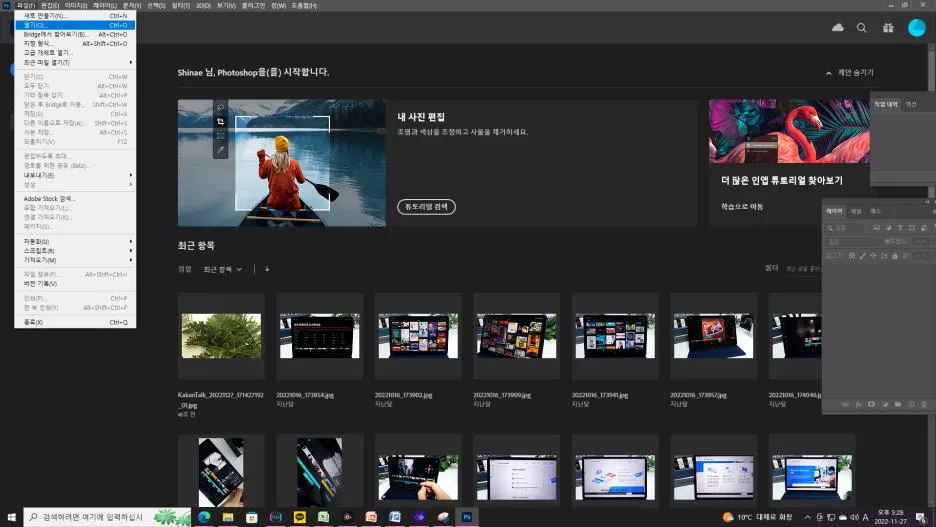Open the KakaoTalk fern image thumbnail
Viewport: 936px width, 527px height.
[221, 335]
